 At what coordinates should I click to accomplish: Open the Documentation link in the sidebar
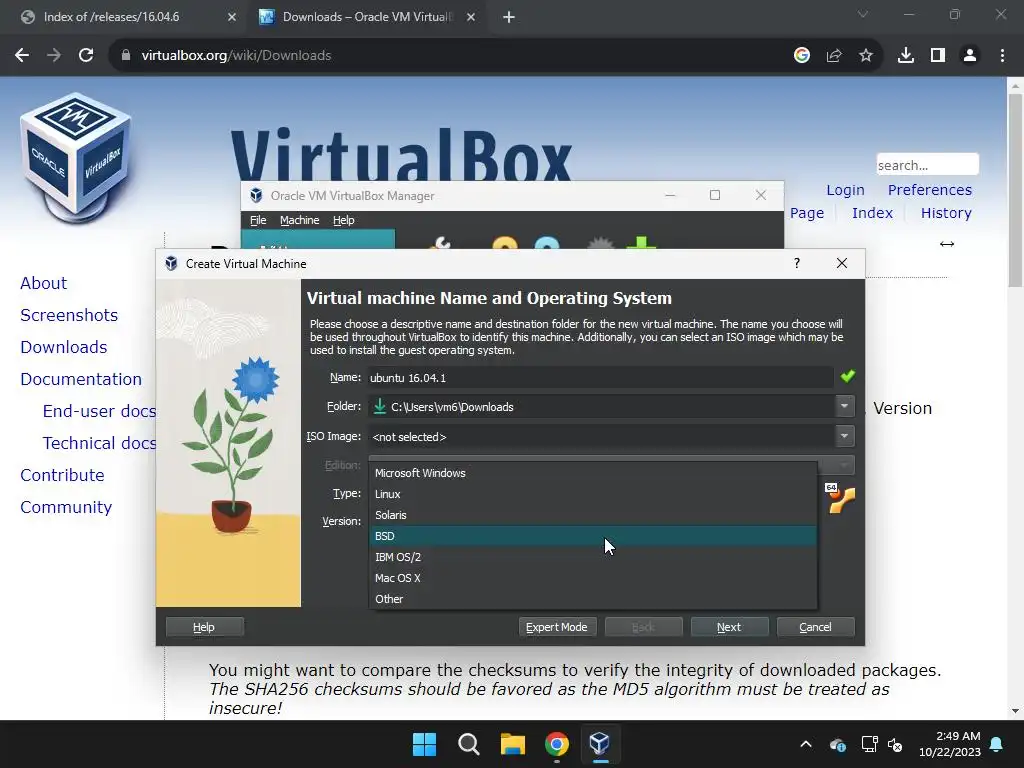[x=81, y=379]
